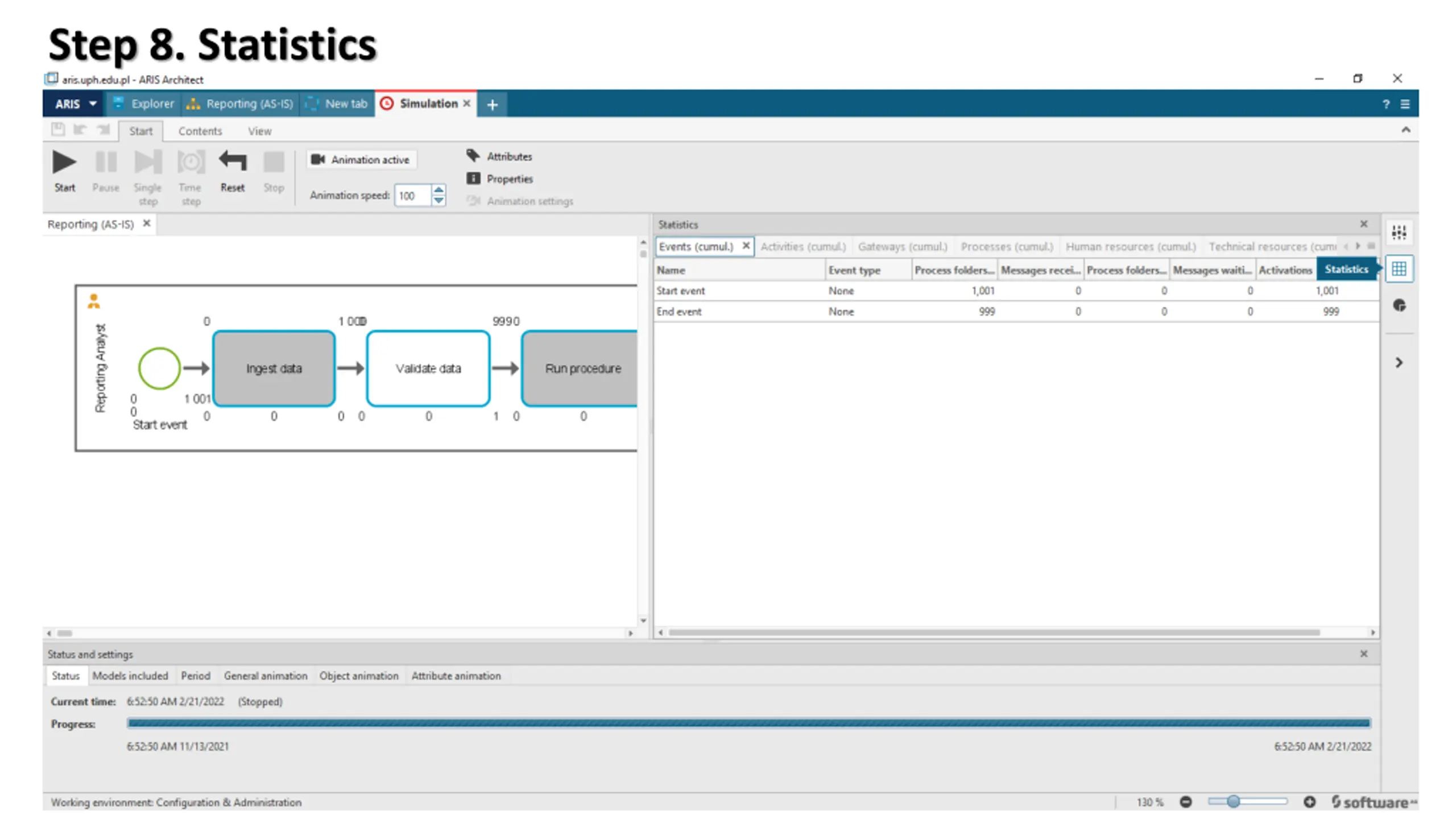Click the Reset arrow icon
Viewport: 1456px width, 819px height.
(232, 162)
